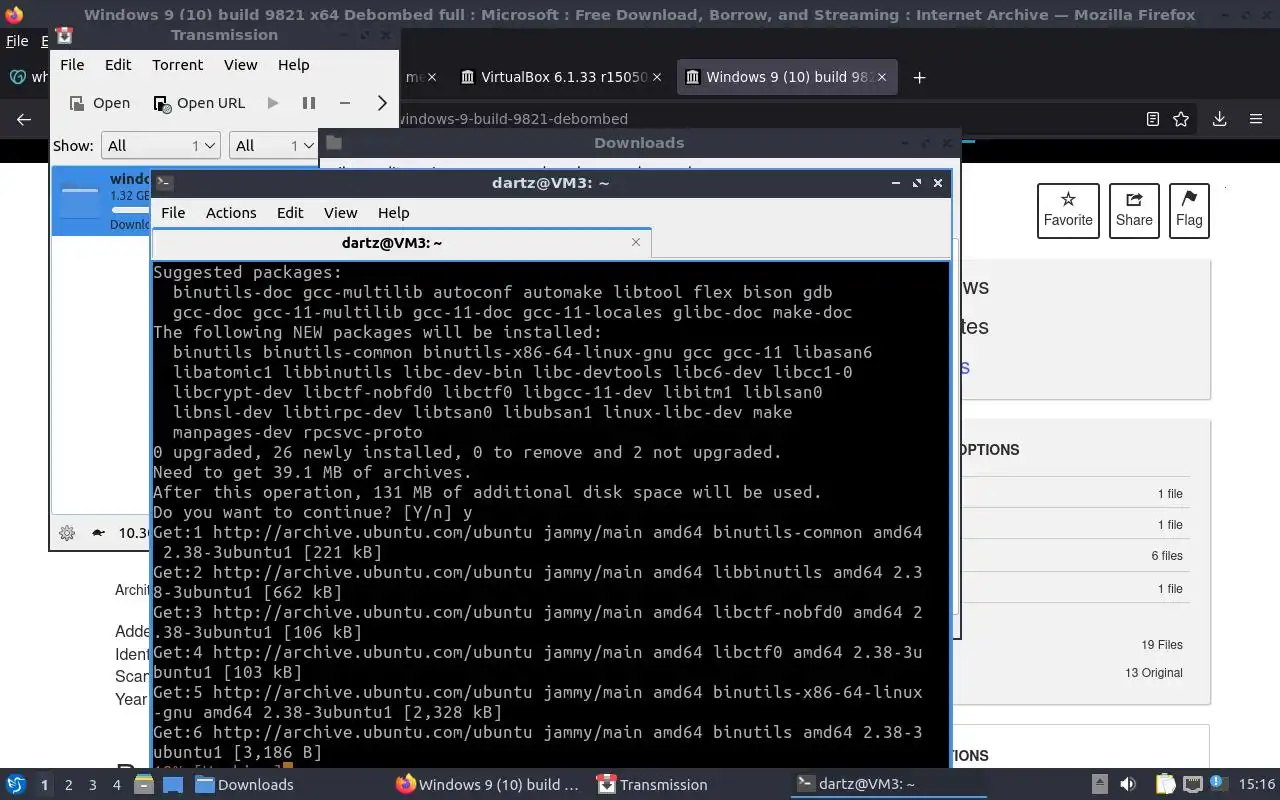Click the terminal window title icon

click(165, 183)
